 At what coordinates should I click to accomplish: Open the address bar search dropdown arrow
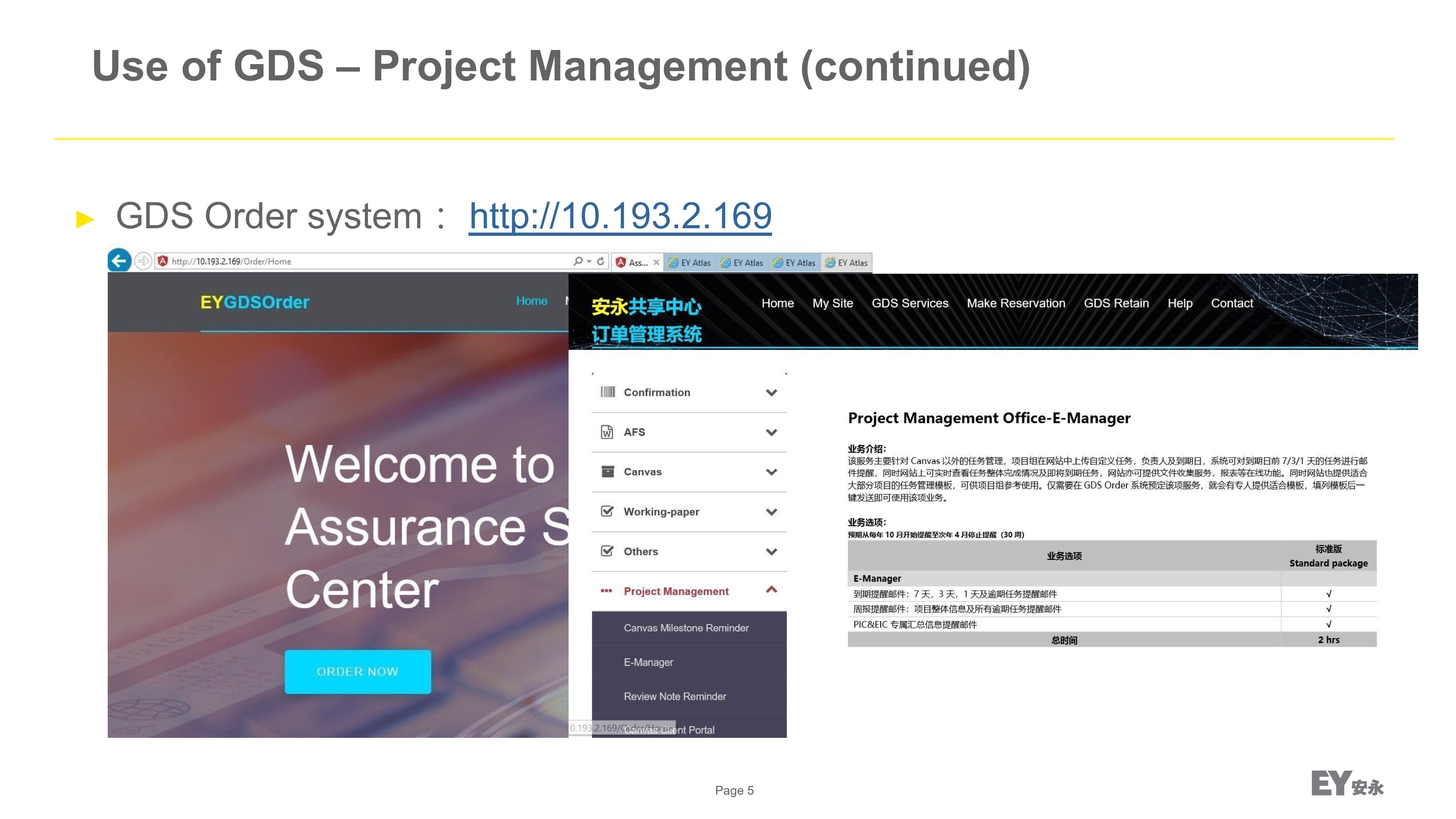pyautogui.click(x=589, y=261)
